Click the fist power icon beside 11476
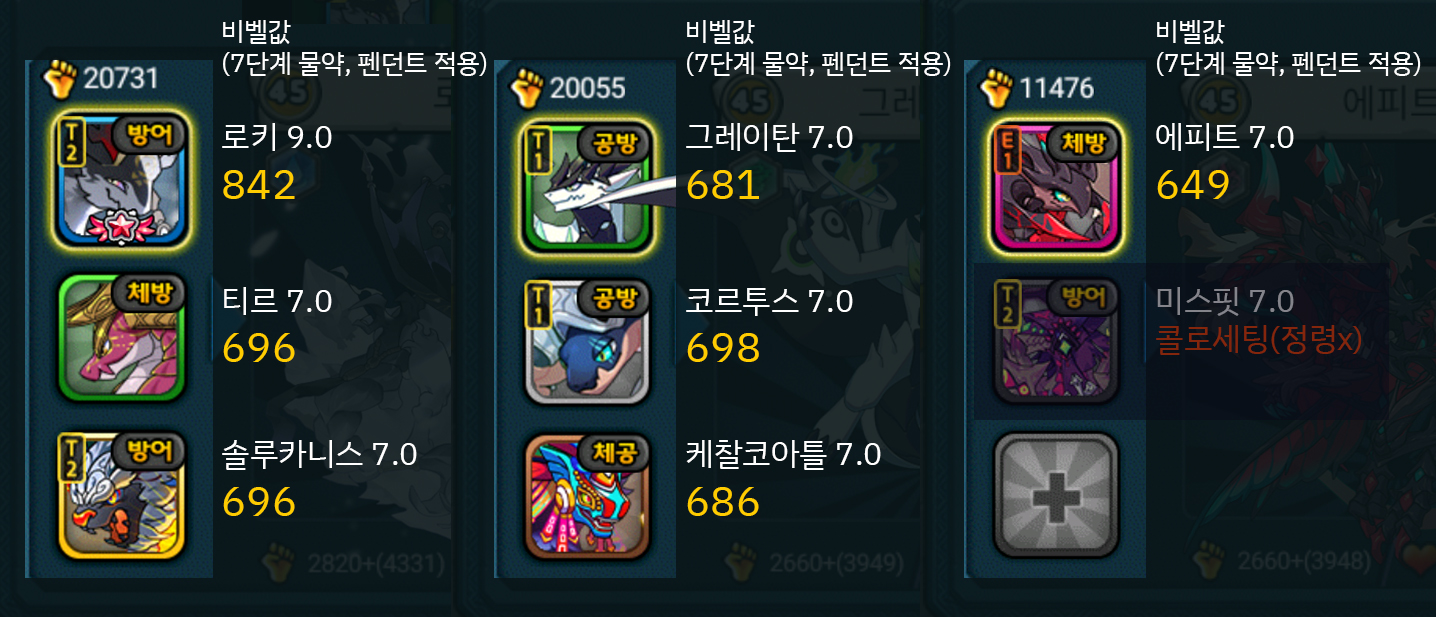The height and width of the screenshot is (617, 1436). click(996, 88)
